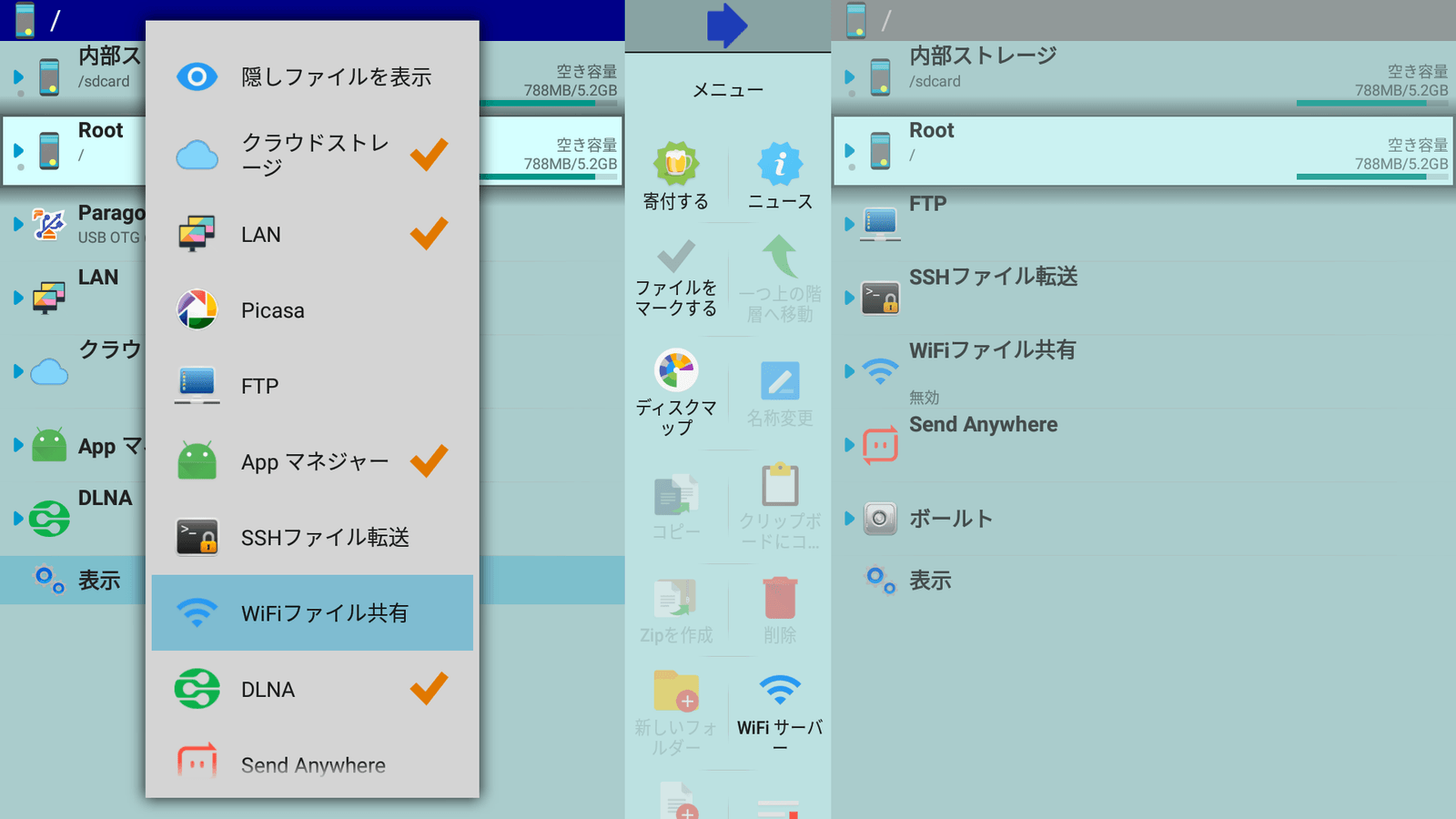Image resolution: width=1456 pixels, height=819 pixels.
Task: Click the Root storage usage bar in right pane
Action: coord(1371,177)
